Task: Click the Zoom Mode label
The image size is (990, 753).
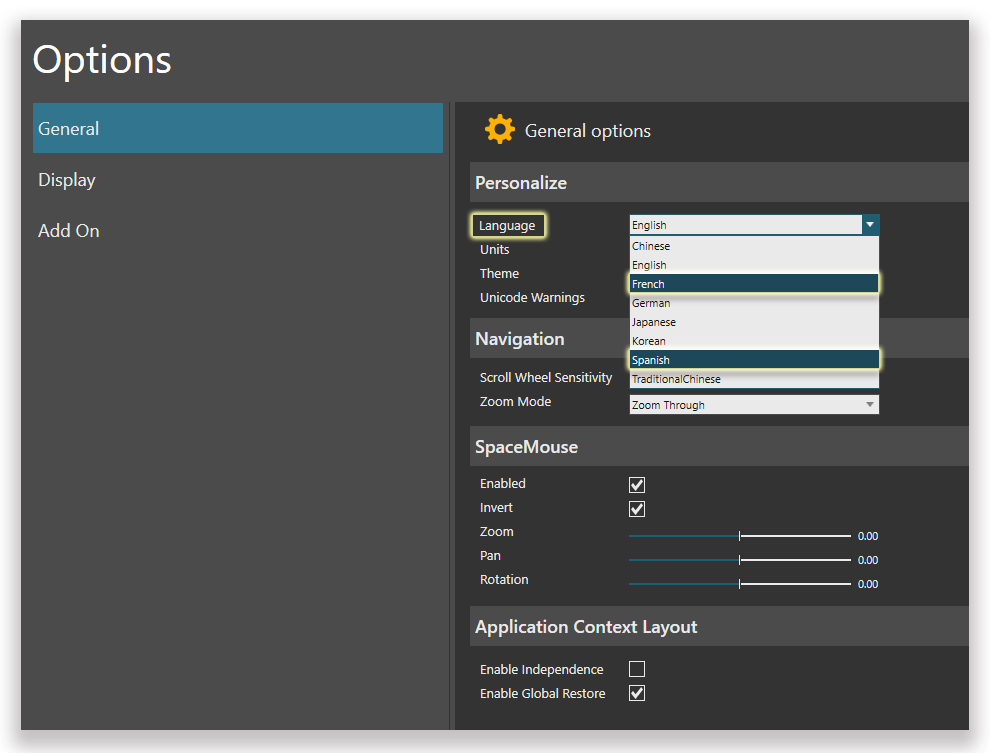Action: [515, 401]
